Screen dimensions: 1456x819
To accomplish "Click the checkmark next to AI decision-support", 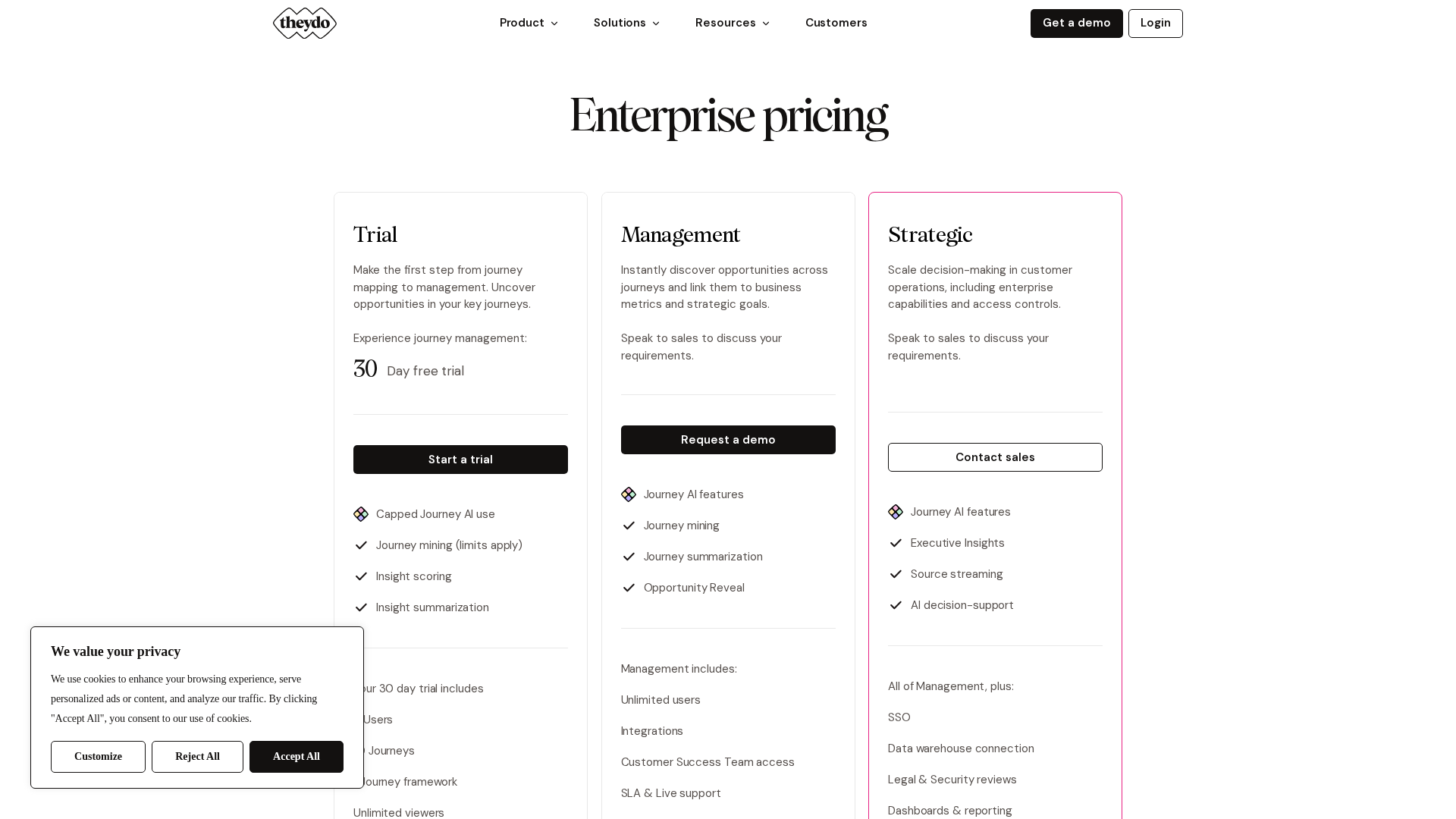I will 896,605.
